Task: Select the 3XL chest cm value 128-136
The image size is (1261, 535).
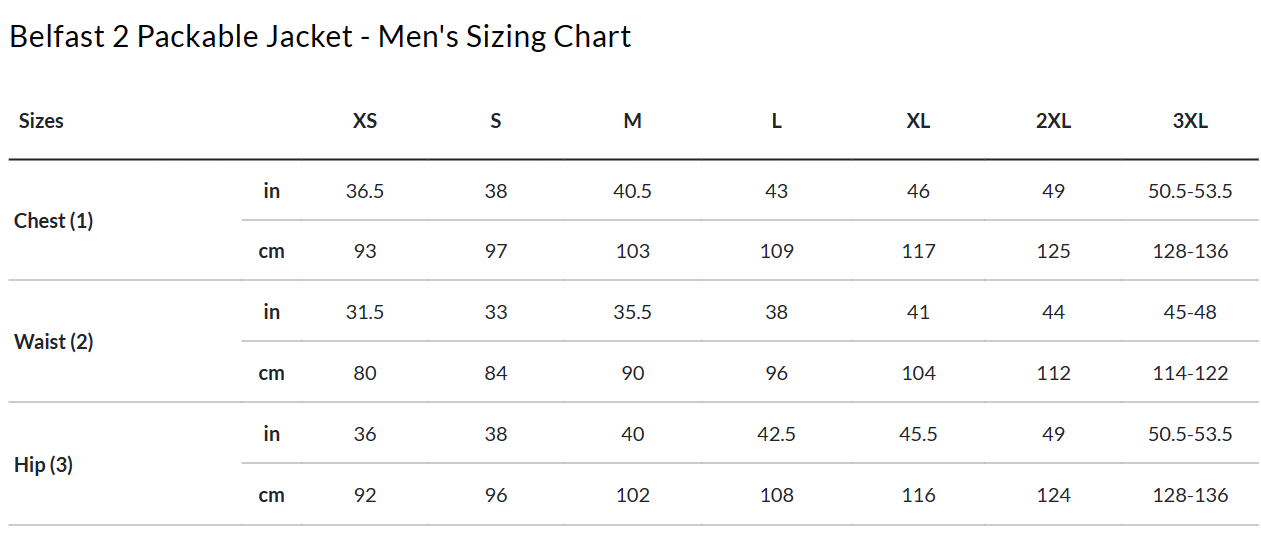Action: [1190, 251]
